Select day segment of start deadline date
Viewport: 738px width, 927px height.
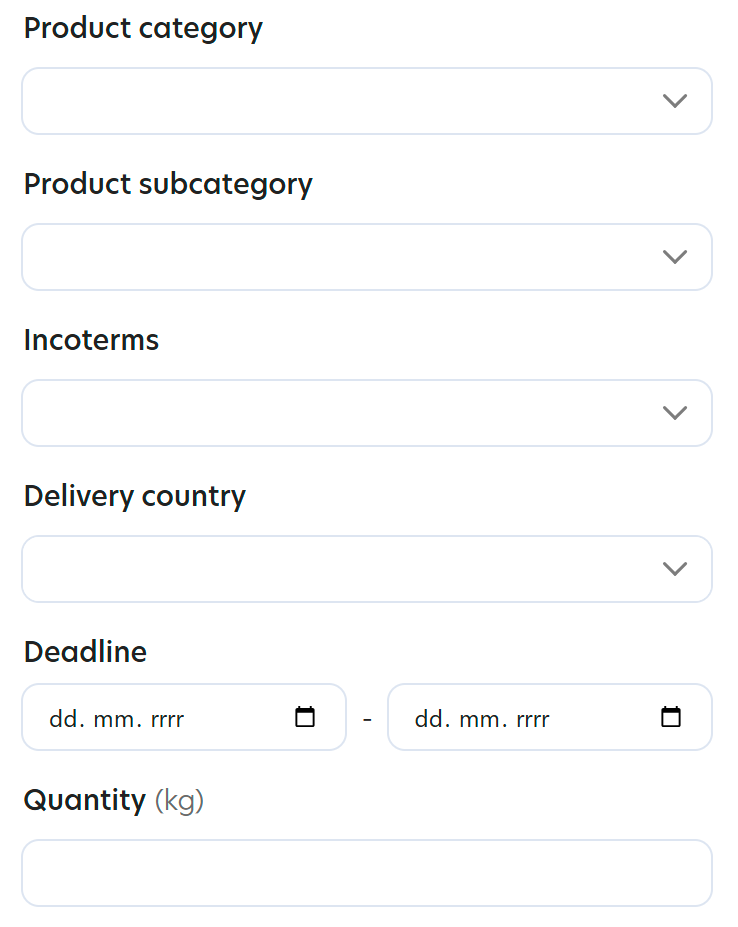[63, 719]
